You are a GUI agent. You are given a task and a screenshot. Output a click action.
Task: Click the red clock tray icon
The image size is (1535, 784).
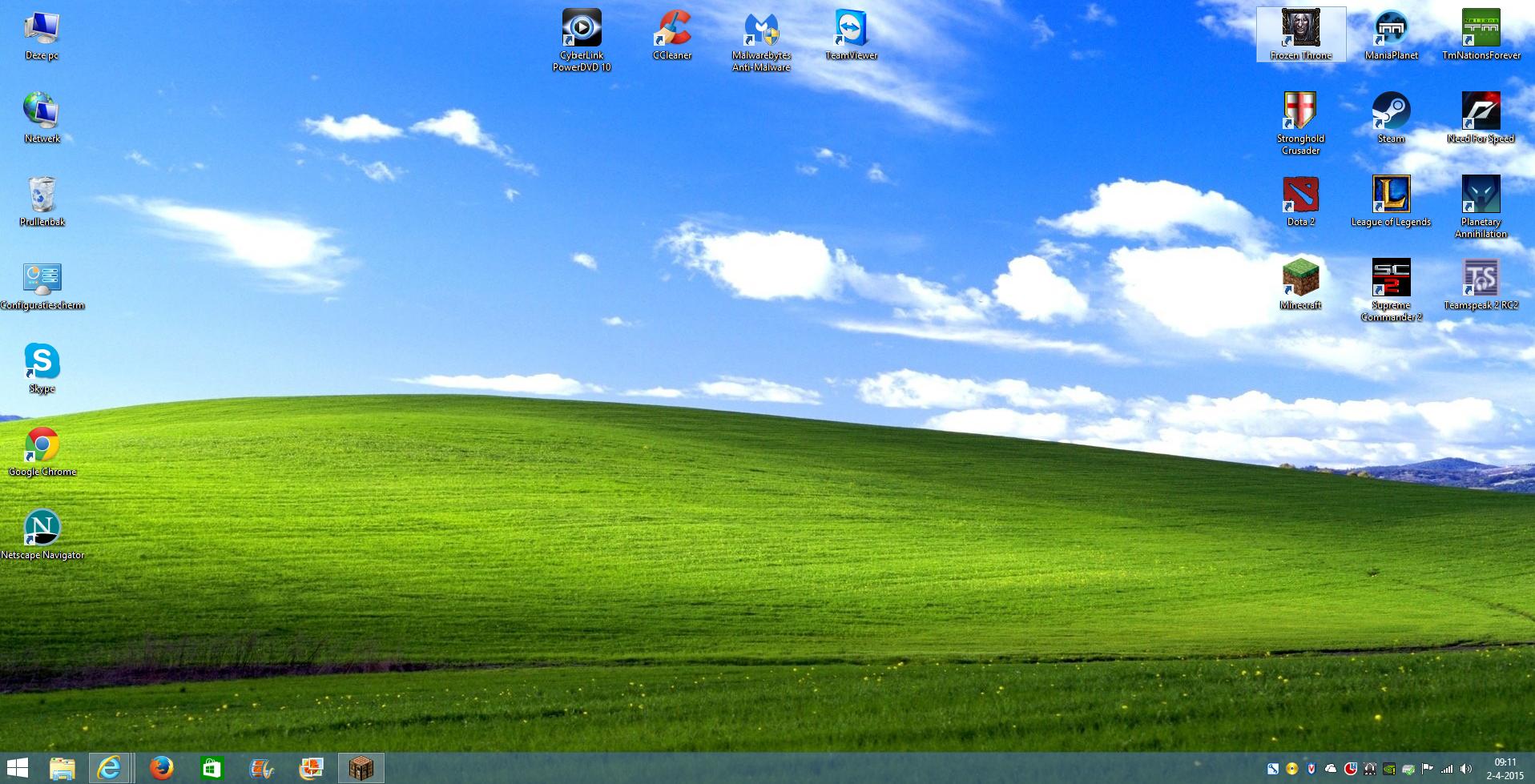tap(1350, 769)
